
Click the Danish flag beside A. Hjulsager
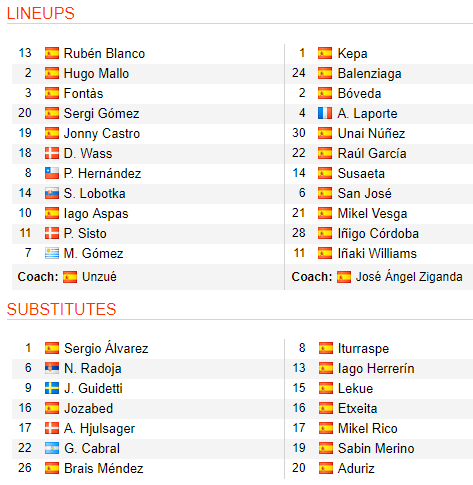click(x=52, y=428)
